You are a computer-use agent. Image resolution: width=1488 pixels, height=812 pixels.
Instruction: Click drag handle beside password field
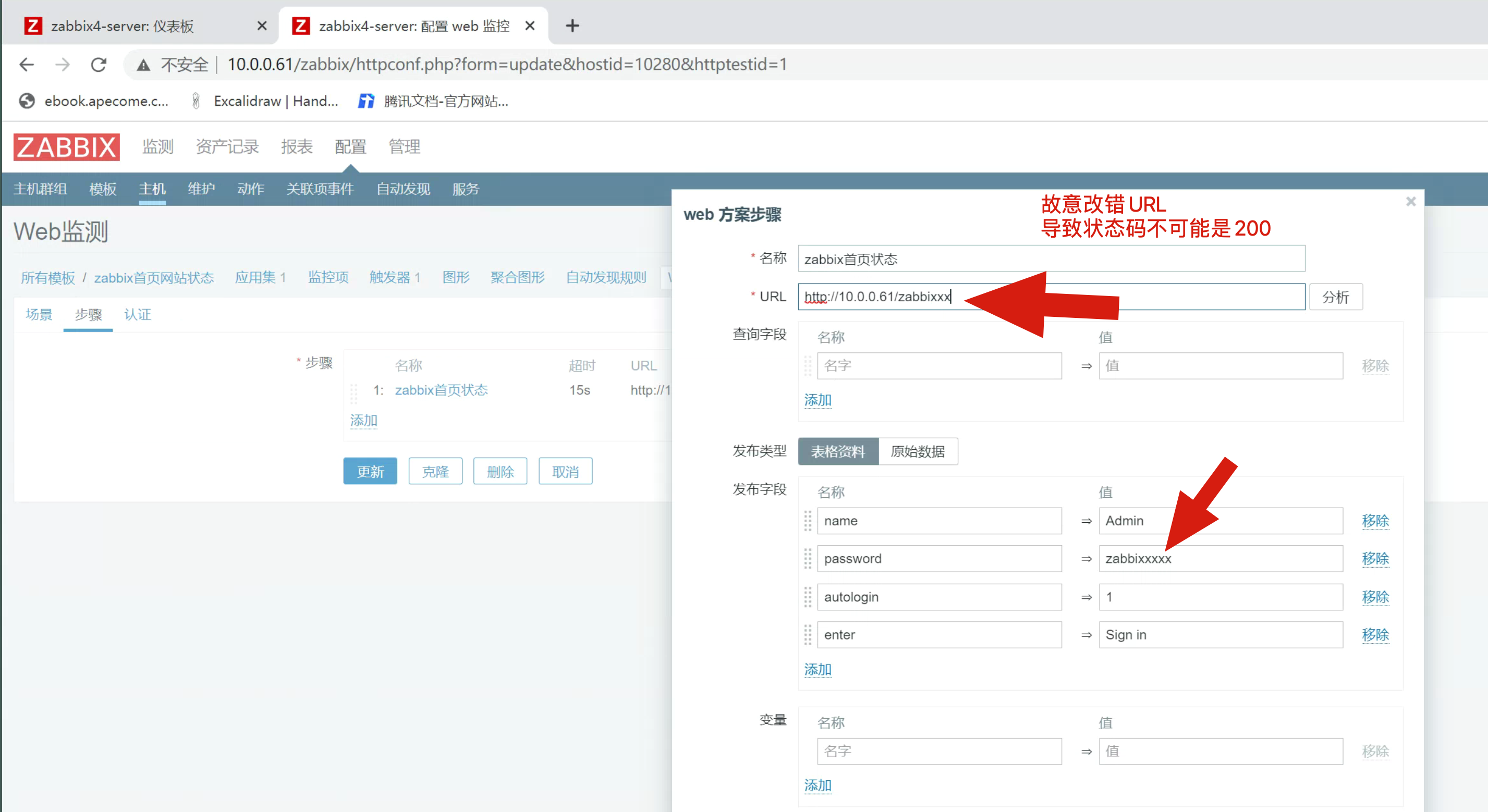[x=808, y=559]
